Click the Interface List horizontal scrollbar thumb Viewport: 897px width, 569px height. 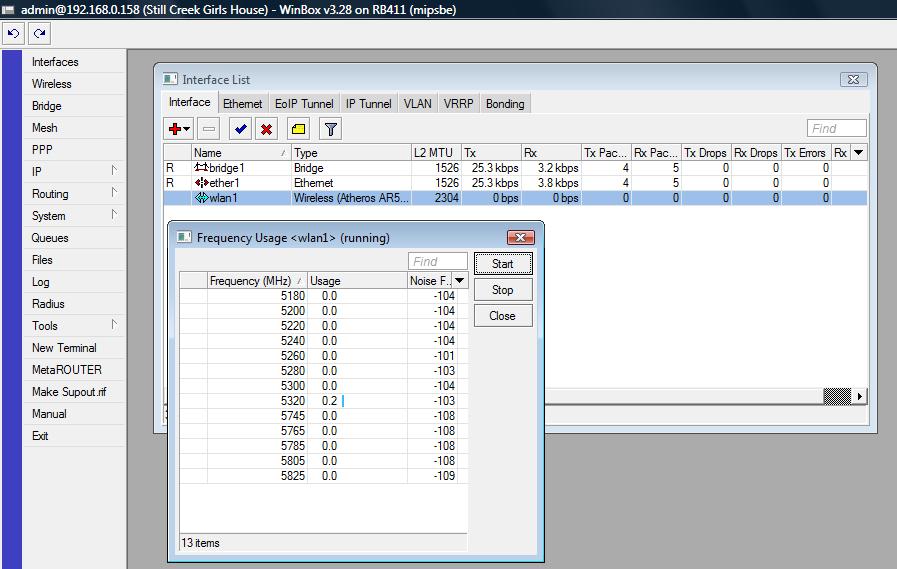tap(838, 396)
